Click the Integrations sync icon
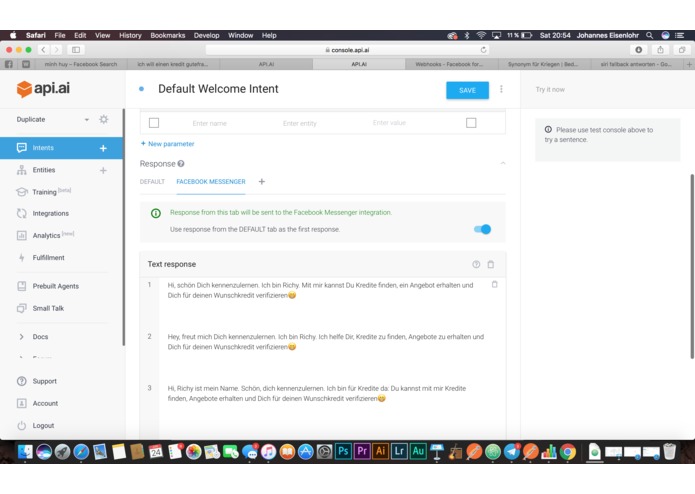This screenshot has height=494, width=695. [x=22, y=213]
